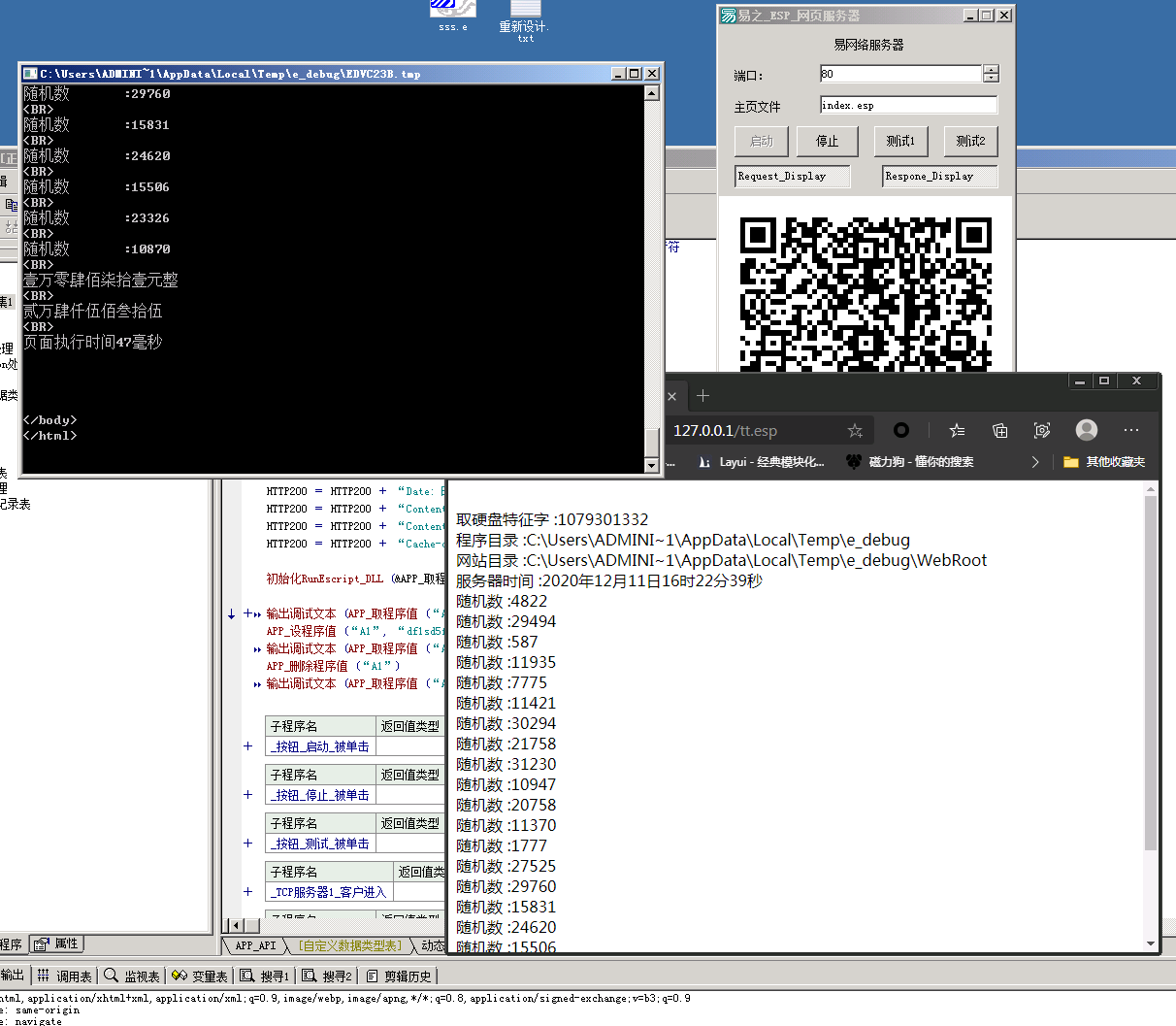Expand the _TCP服务器1_客户进入 subroutine
The height and width of the screenshot is (1026, 1176).
pos(247,892)
